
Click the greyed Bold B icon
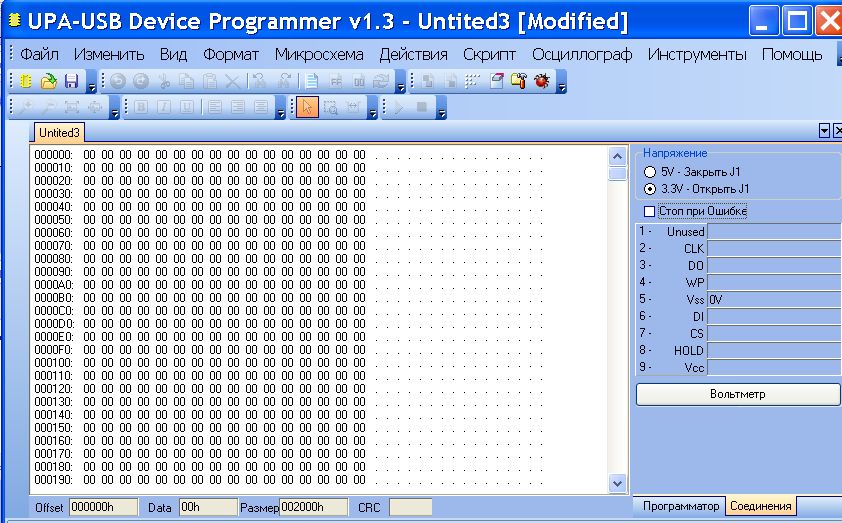point(141,107)
